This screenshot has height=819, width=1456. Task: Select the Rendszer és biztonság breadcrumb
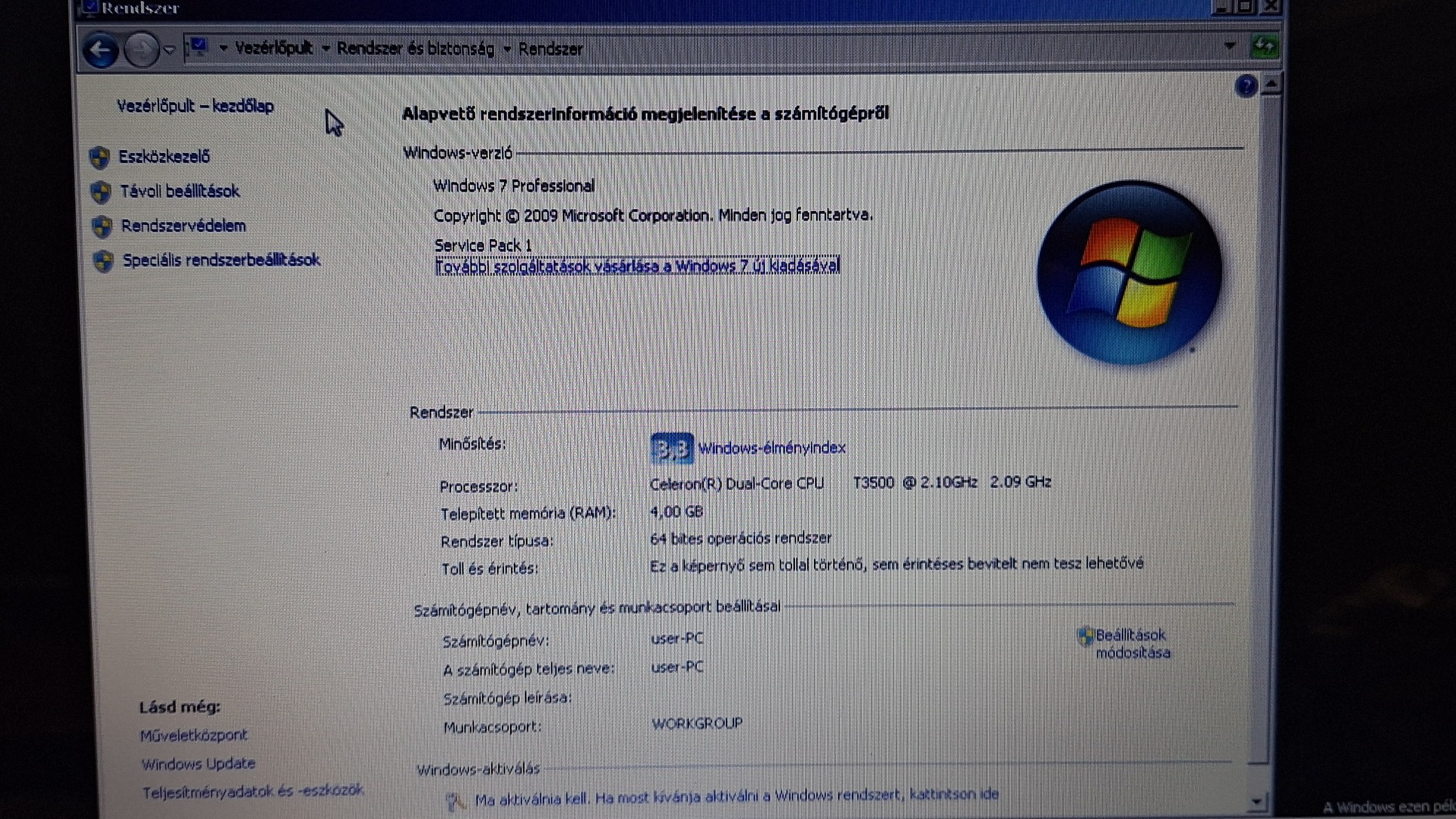pos(415,49)
